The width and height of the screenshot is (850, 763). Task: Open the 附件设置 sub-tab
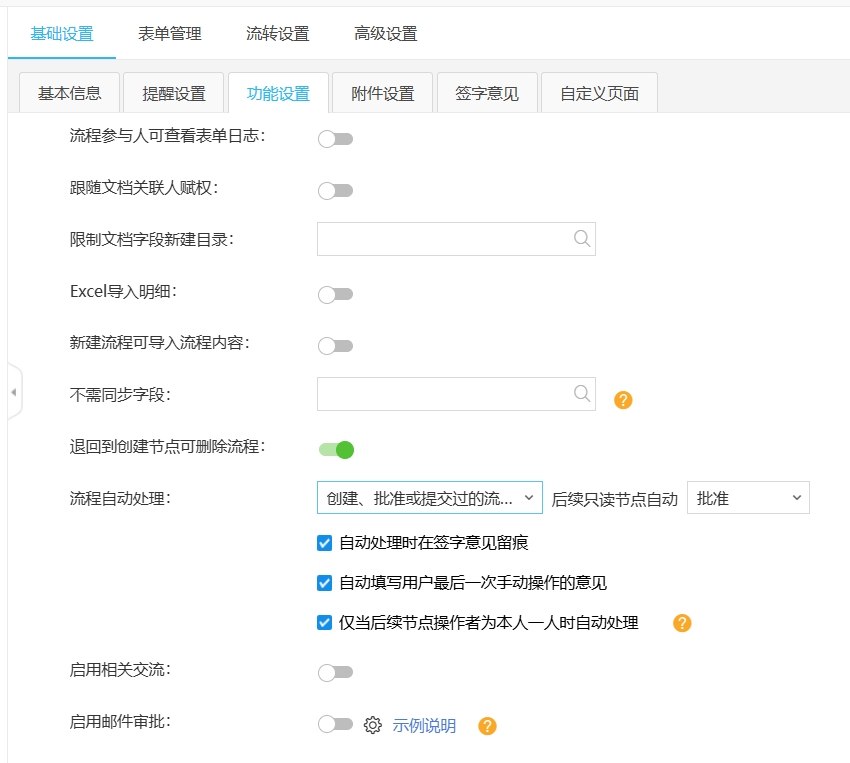382,94
